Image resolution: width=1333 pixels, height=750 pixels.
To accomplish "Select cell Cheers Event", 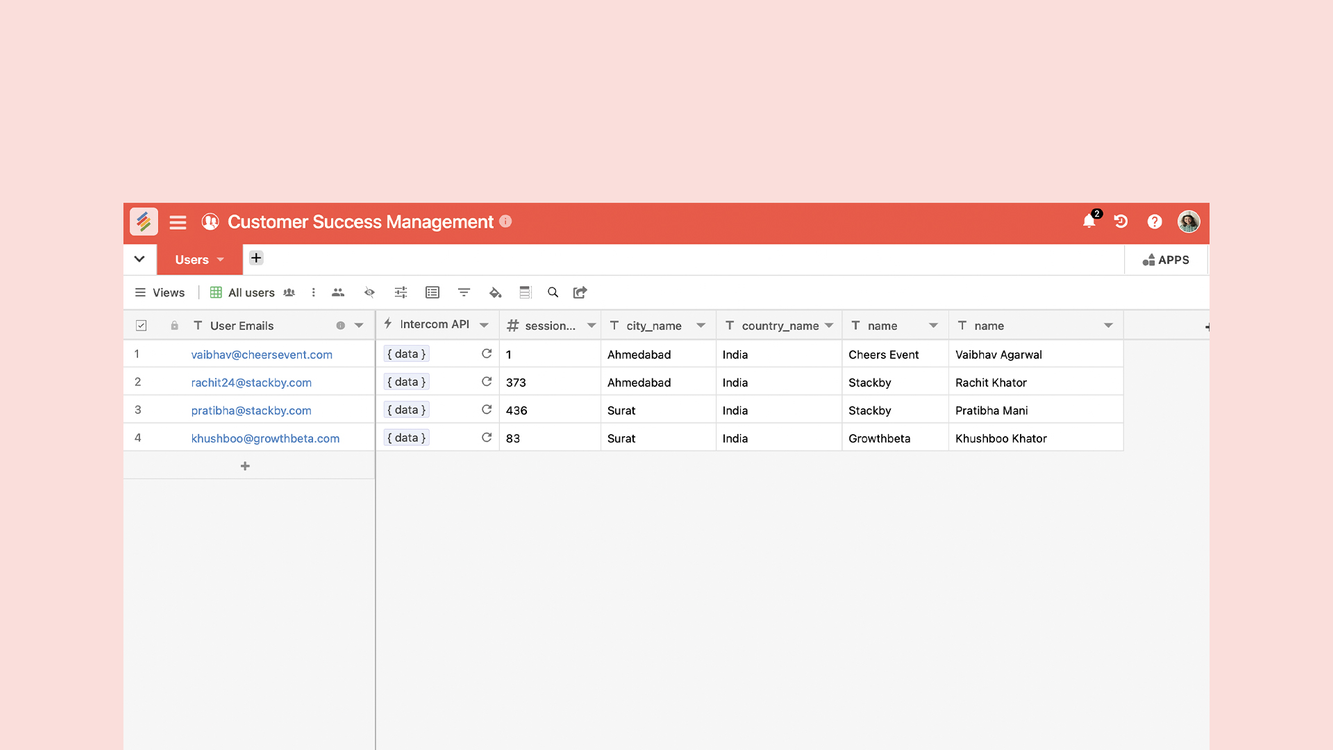I will tap(895, 355).
